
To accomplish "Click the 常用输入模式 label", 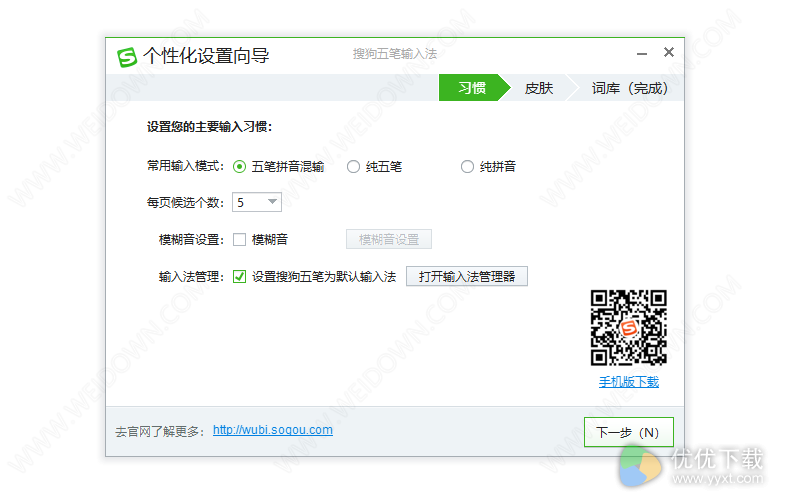I will pos(185,166).
